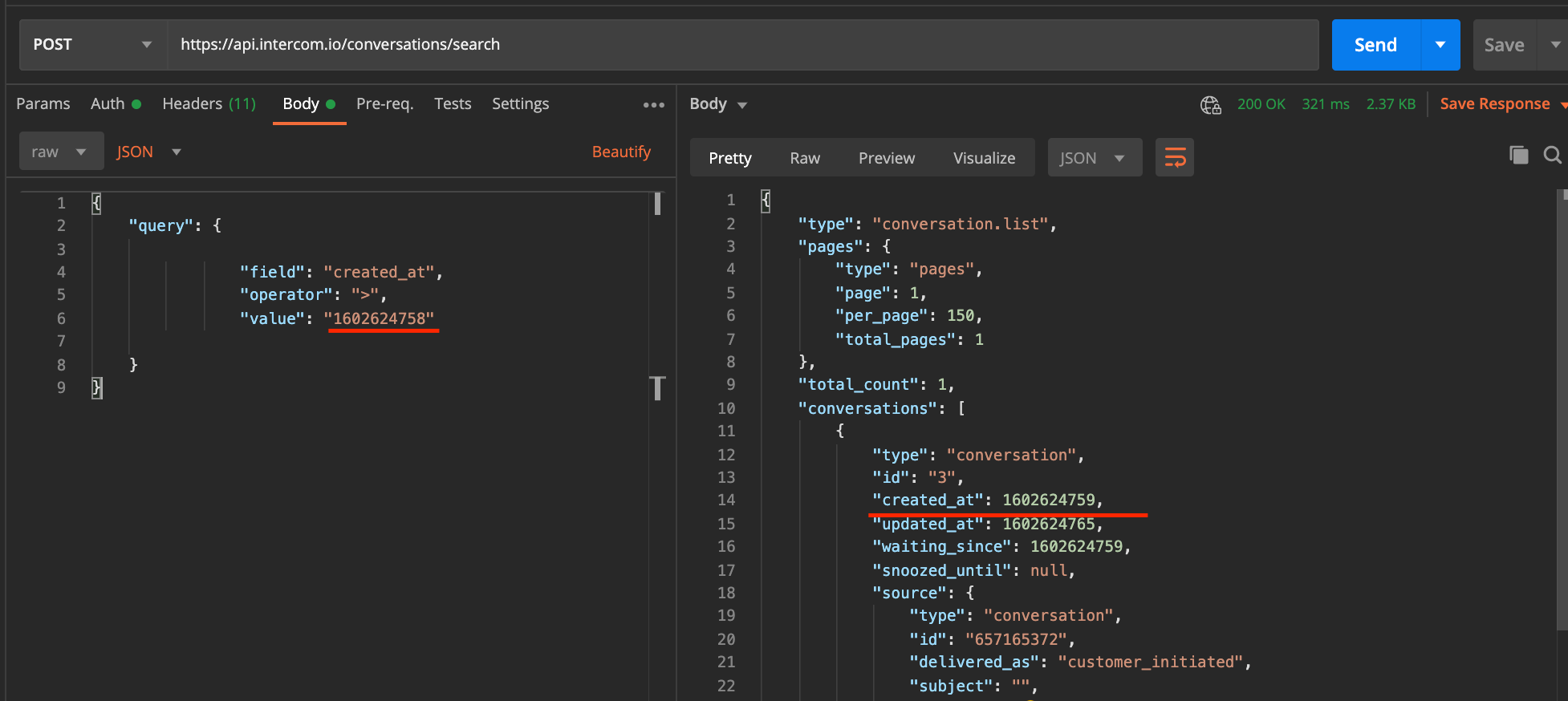This screenshot has height=701, width=1568.
Task: Open the Tests tab
Action: click(x=453, y=103)
